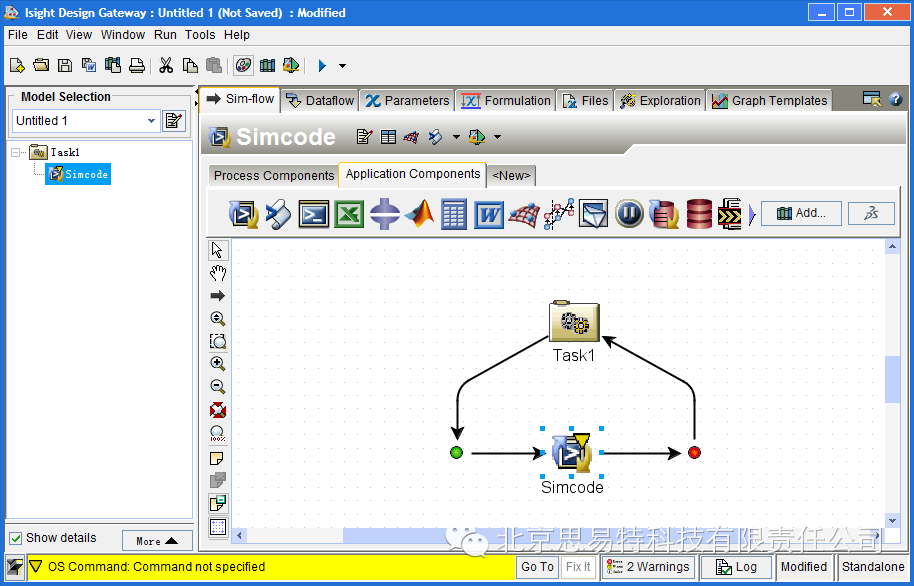Screen dimensions: 914x586
Task: Open the 2 Warnings button
Action: coord(648,567)
